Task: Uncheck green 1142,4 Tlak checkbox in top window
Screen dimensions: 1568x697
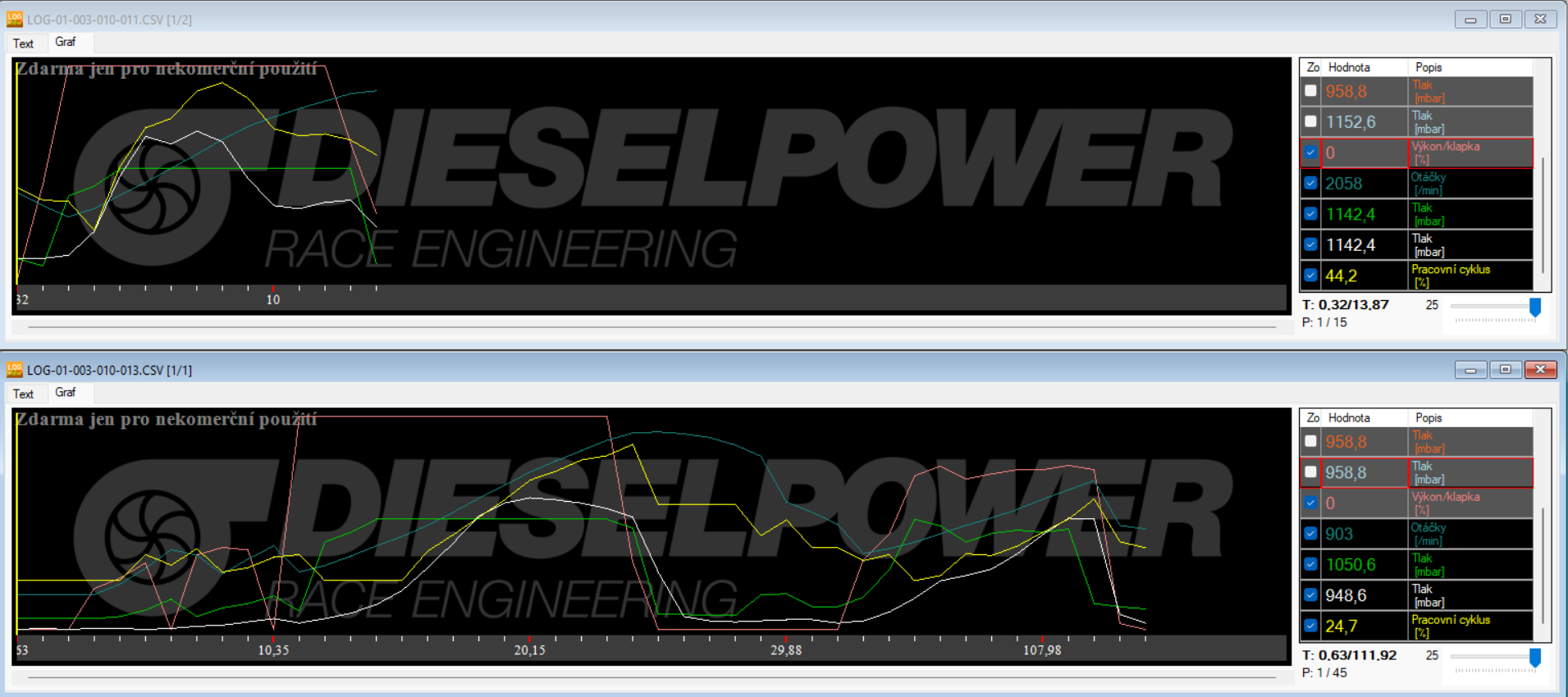Action: pyautogui.click(x=1310, y=214)
